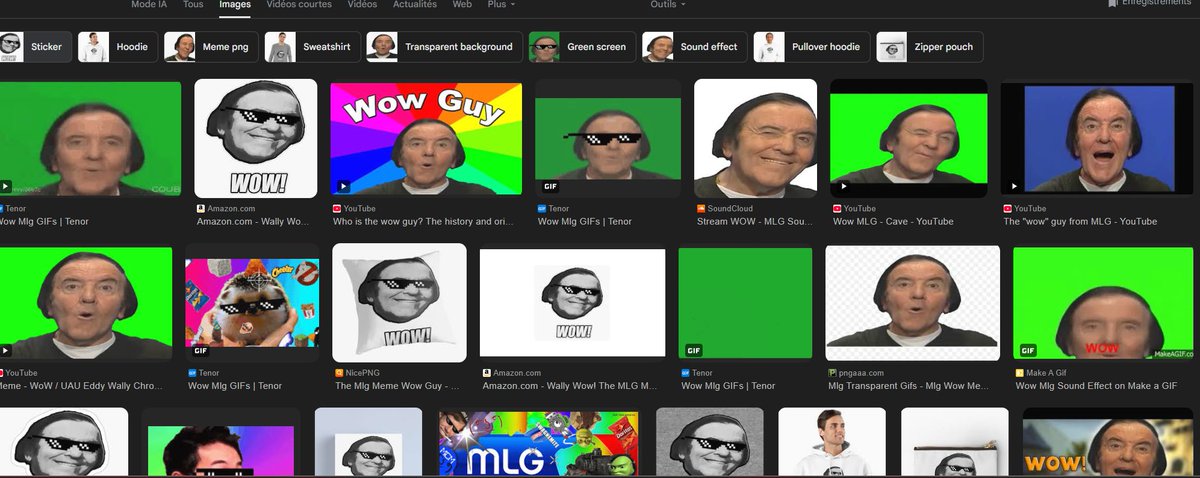This screenshot has width=1200, height=478.
Task: Click GIF badge on Cheetos collage thumbnail
Action: pyautogui.click(x=201, y=351)
